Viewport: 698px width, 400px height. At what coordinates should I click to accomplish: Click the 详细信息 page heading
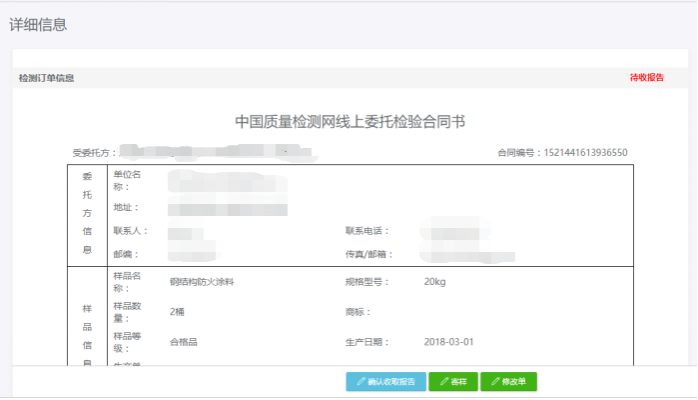[39, 25]
